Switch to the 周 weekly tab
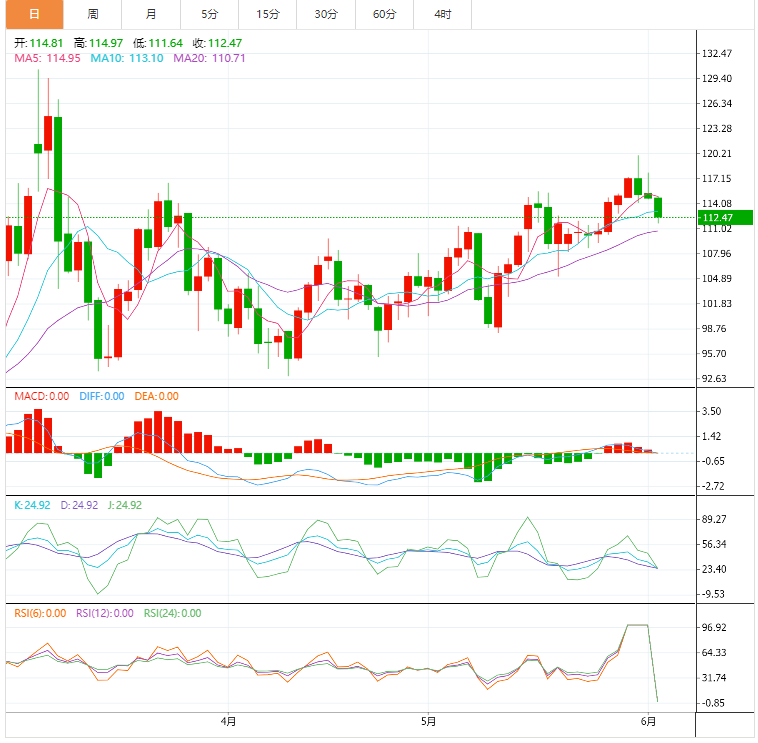The width and height of the screenshot is (758, 743). pos(93,15)
